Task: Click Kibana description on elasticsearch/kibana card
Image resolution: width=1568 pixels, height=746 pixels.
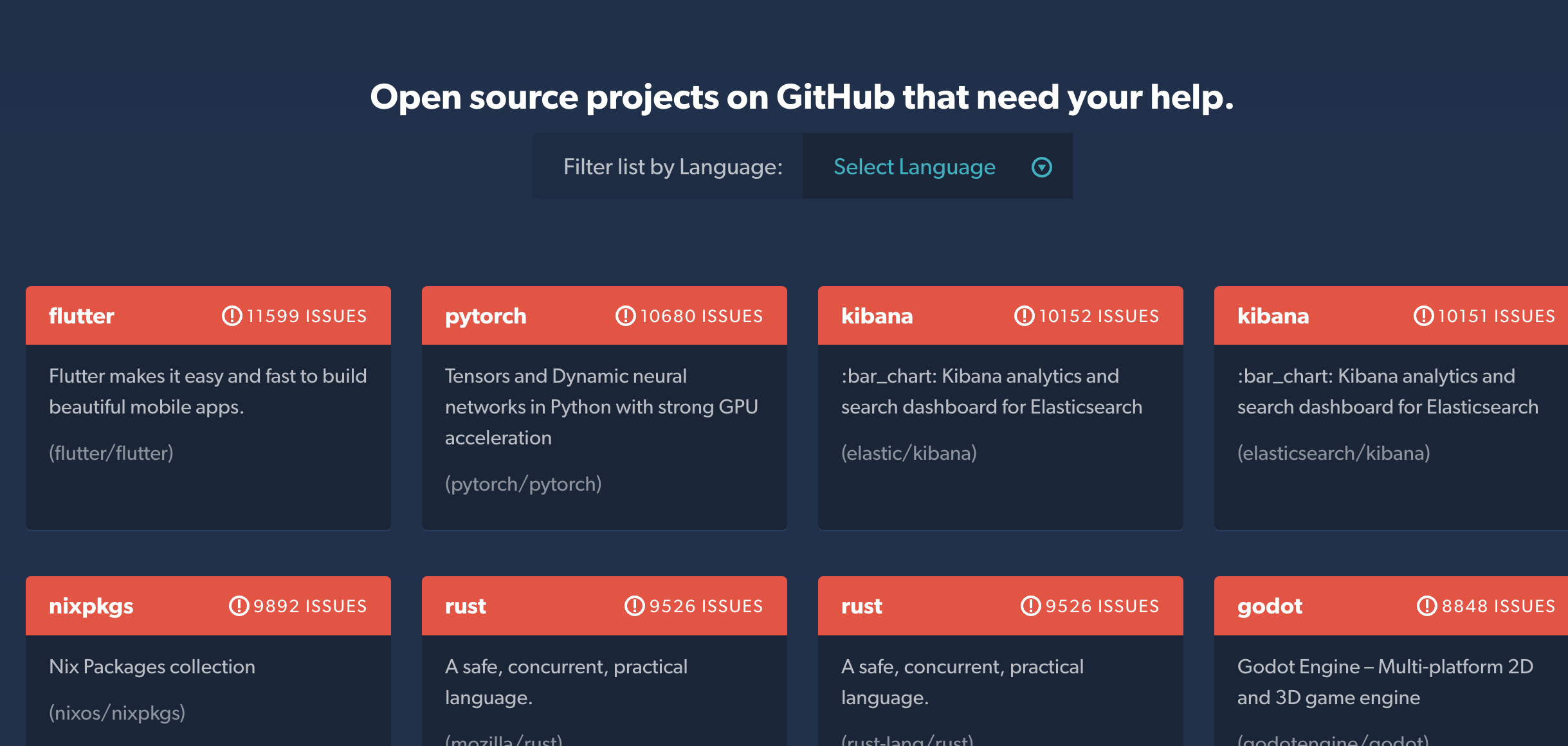Action: [x=1388, y=392]
